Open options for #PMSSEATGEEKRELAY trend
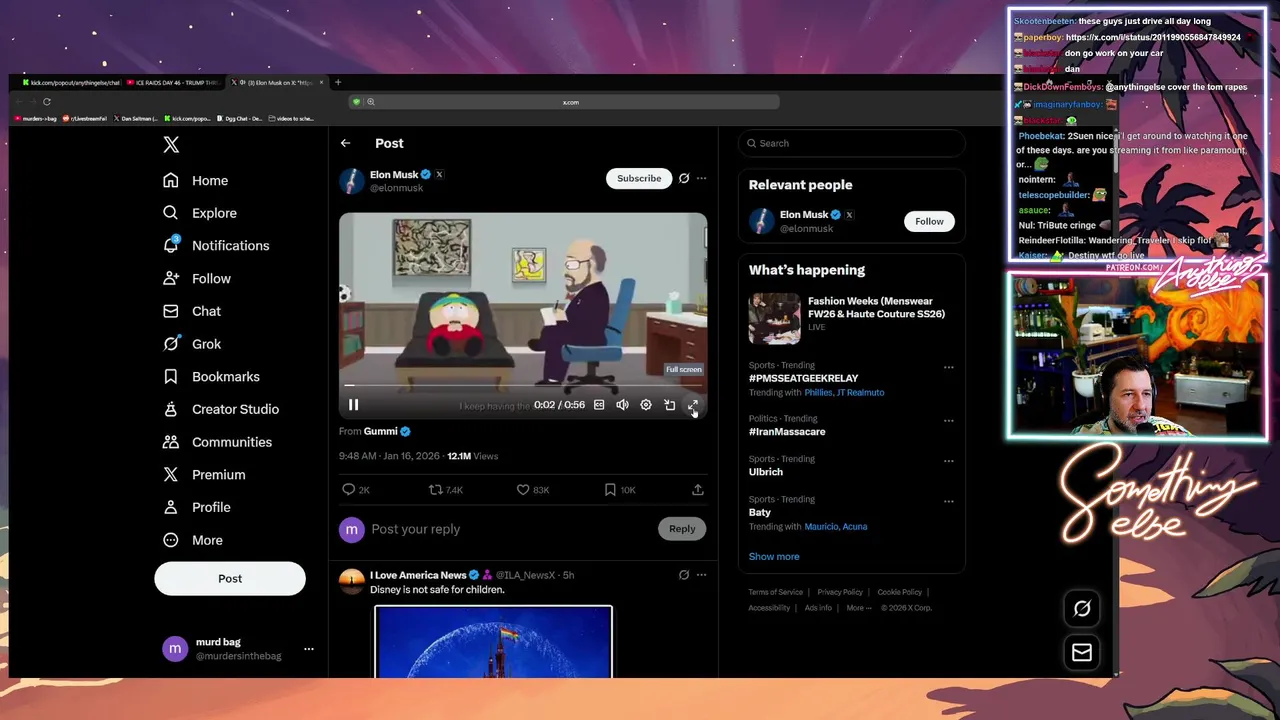 pyautogui.click(x=949, y=367)
